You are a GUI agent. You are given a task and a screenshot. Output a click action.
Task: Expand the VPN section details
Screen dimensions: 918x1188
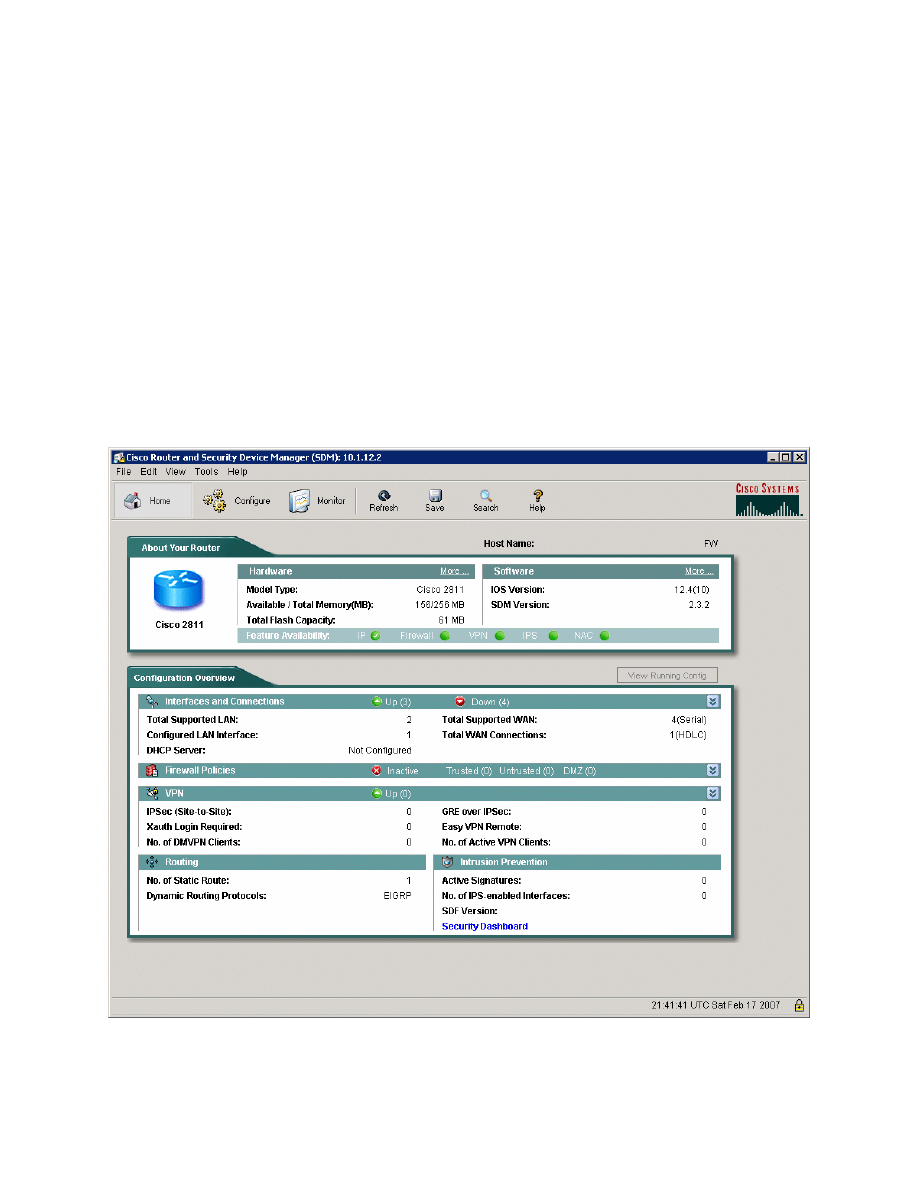point(712,793)
